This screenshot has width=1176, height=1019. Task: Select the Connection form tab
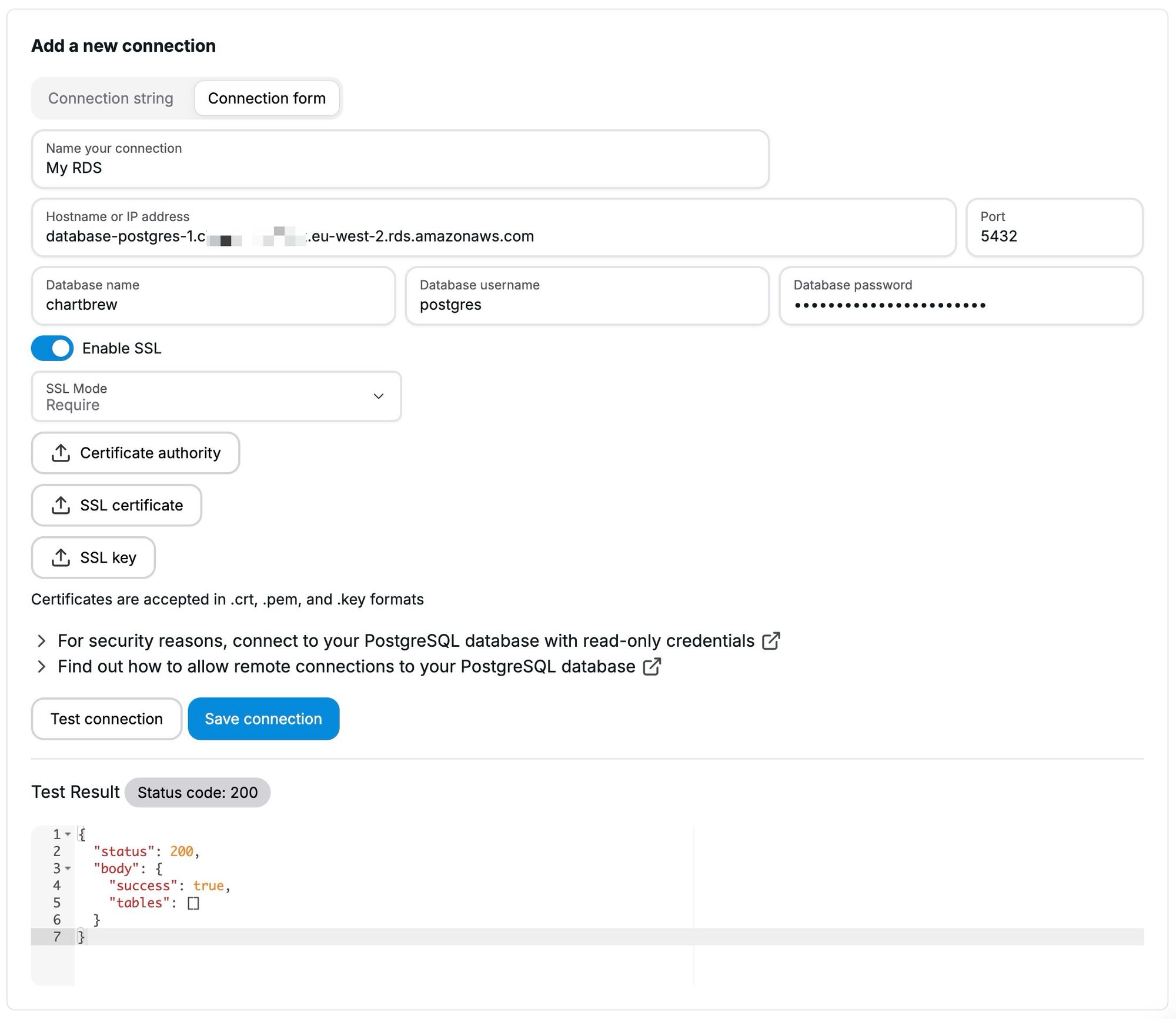pos(266,98)
